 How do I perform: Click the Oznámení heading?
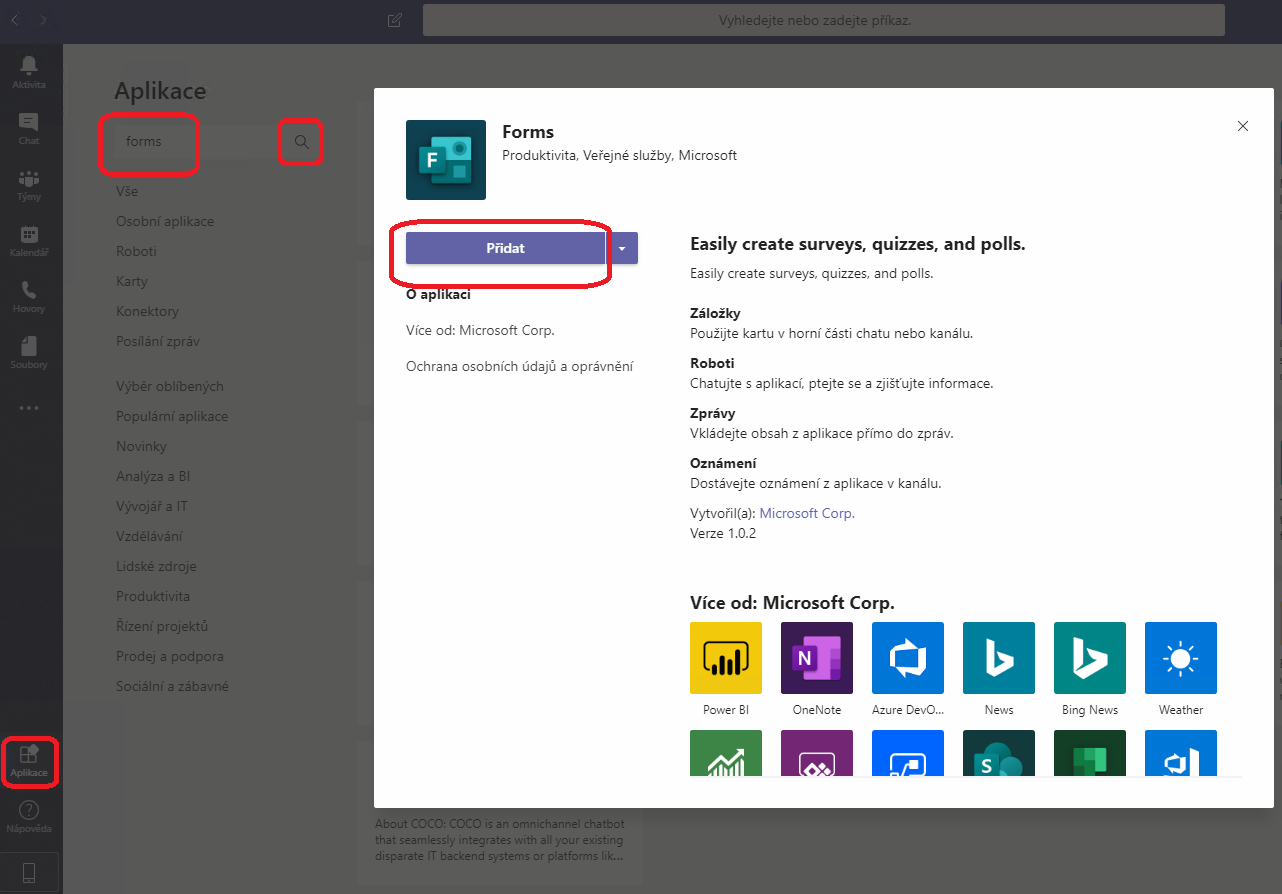(723, 463)
